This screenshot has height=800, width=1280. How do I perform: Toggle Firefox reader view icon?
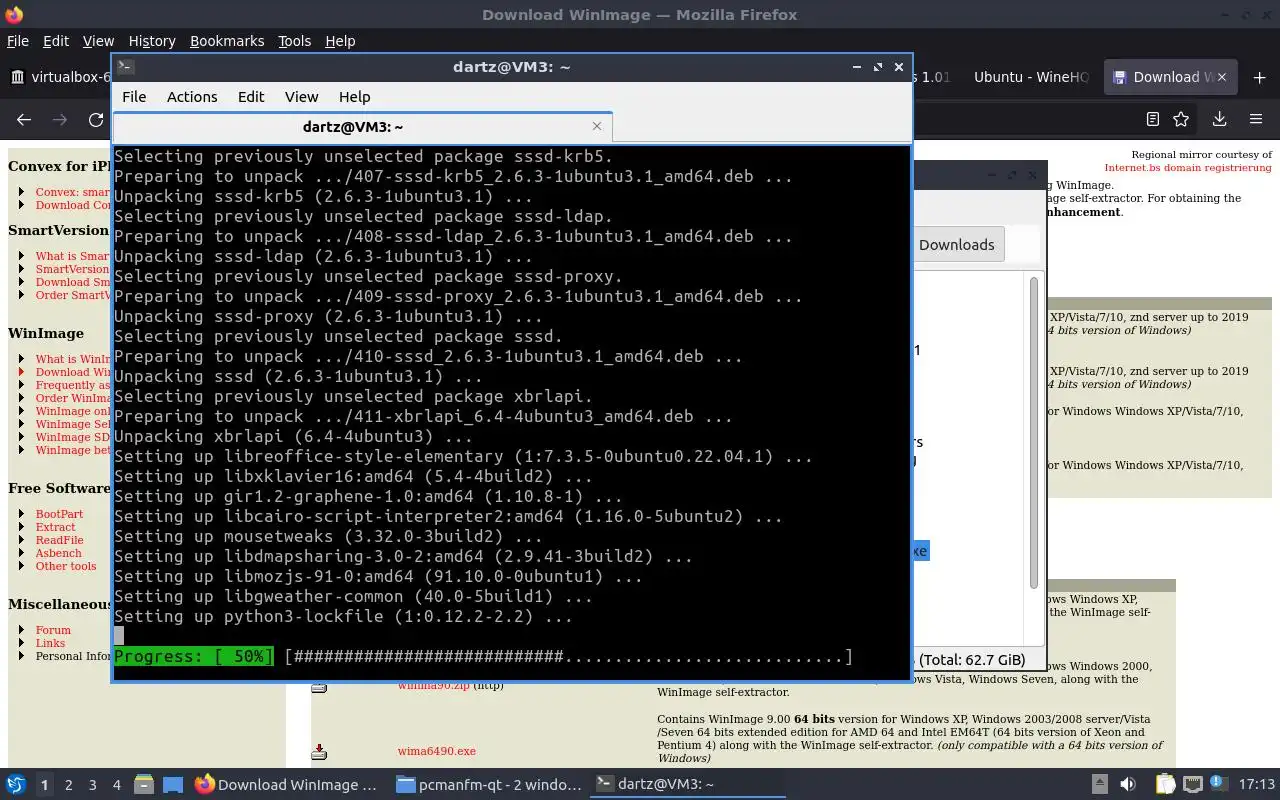pyautogui.click(x=1152, y=119)
